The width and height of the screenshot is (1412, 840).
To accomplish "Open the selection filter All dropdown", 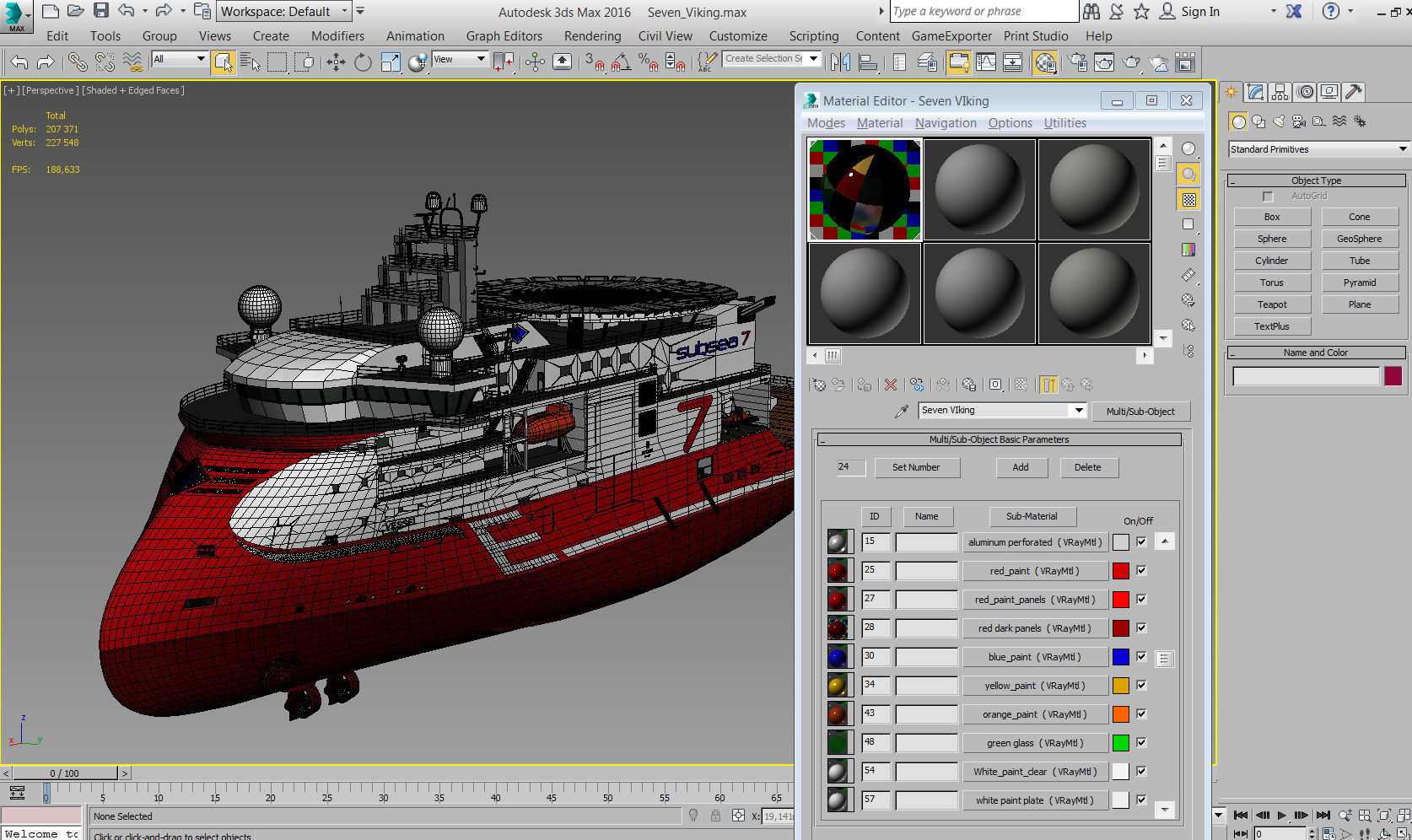I will 180,59.
